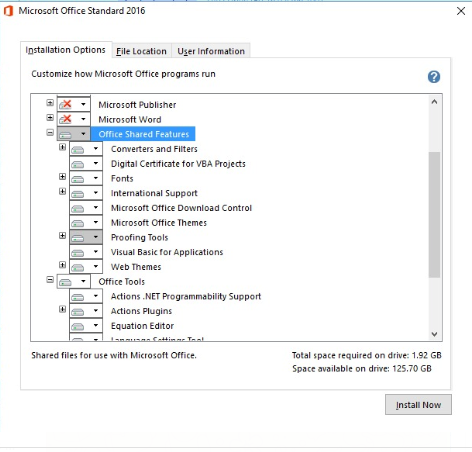This screenshot has height=452, width=472.
Task: Click 'Space available on drive: 125.70 GB' text
Action: point(362,368)
